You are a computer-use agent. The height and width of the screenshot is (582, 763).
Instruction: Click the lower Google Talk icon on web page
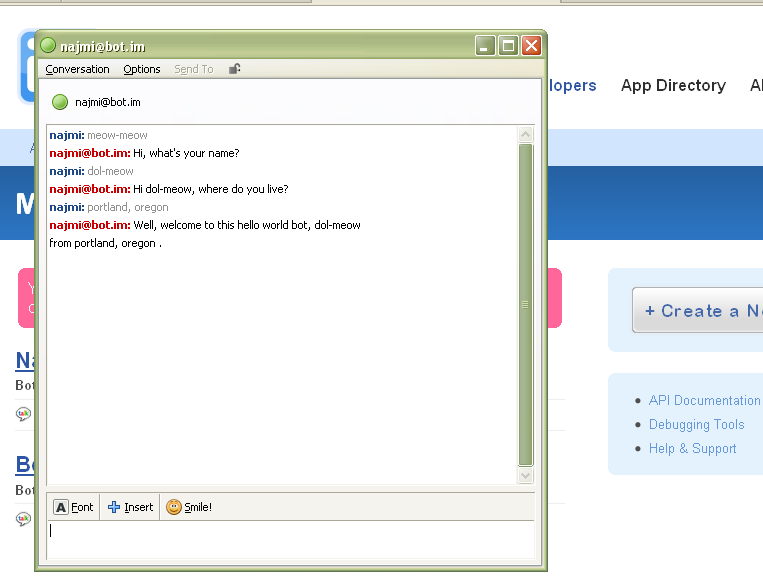coord(23,519)
